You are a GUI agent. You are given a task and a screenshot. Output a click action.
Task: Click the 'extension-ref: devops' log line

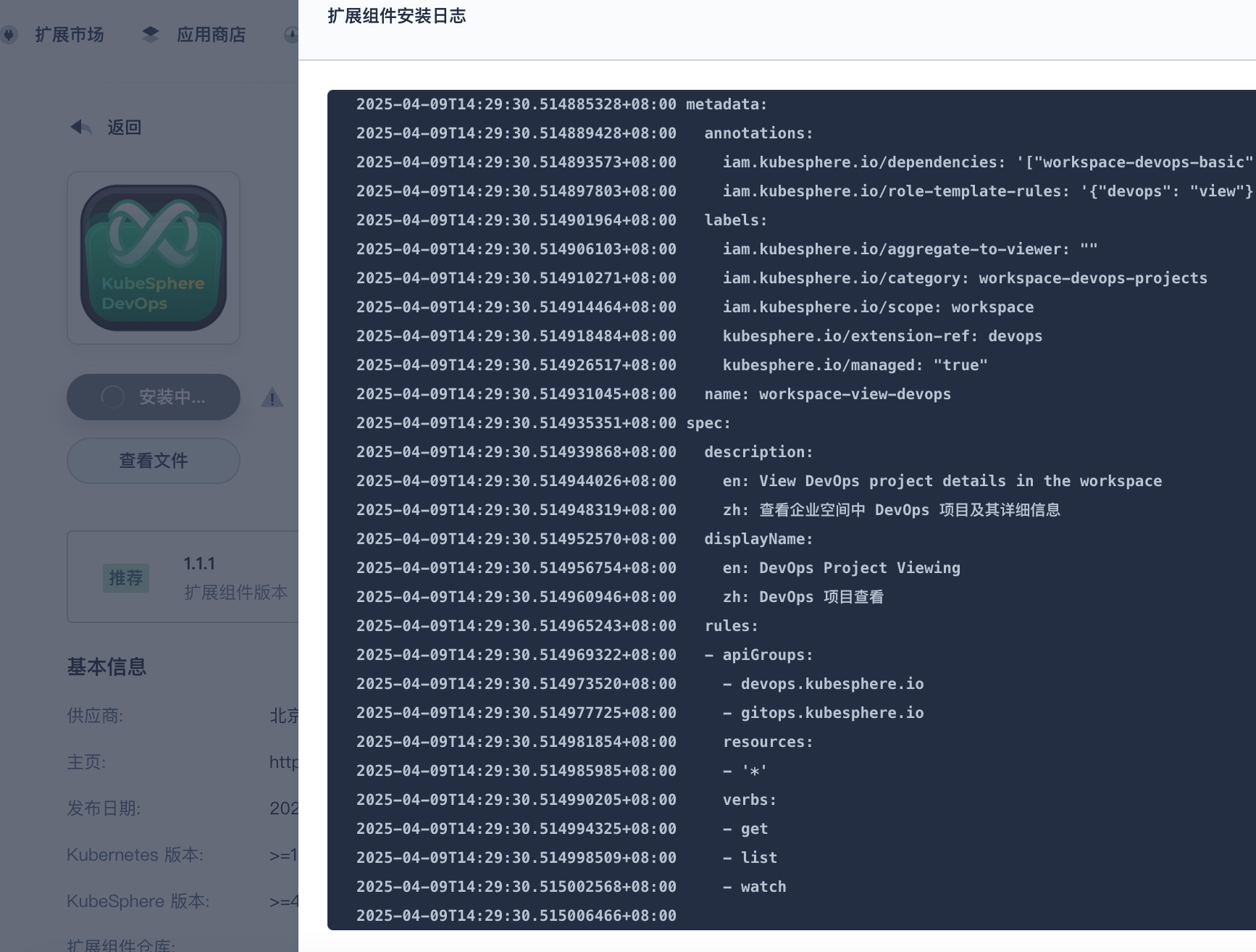point(700,336)
